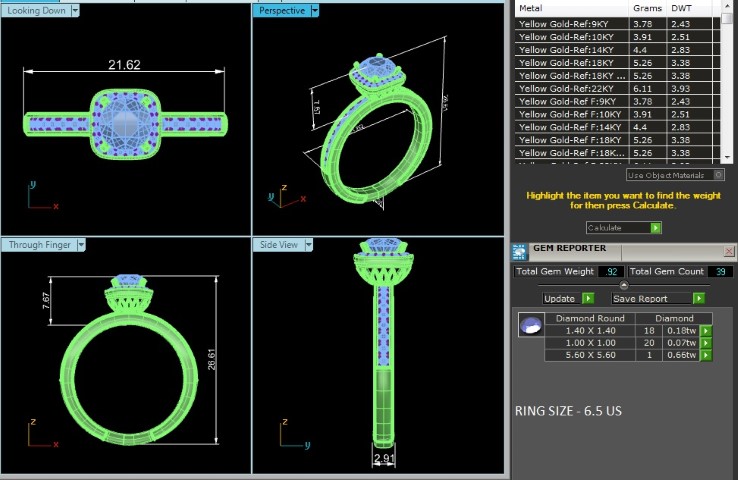Image resolution: width=738 pixels, height=480 pixels.
Task: Click green arrow for 0.66tw diamond row
Action: pyautogui.click(x=705, y=354)
